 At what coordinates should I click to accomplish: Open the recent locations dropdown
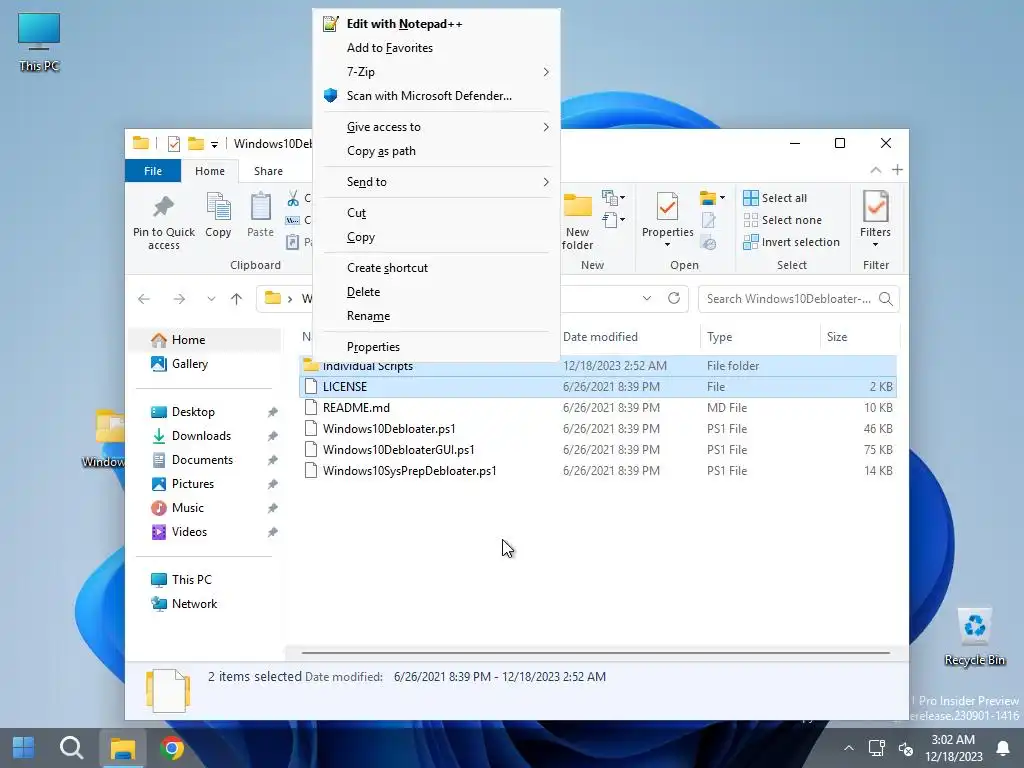pyautogui.click(x=211, y=298)
